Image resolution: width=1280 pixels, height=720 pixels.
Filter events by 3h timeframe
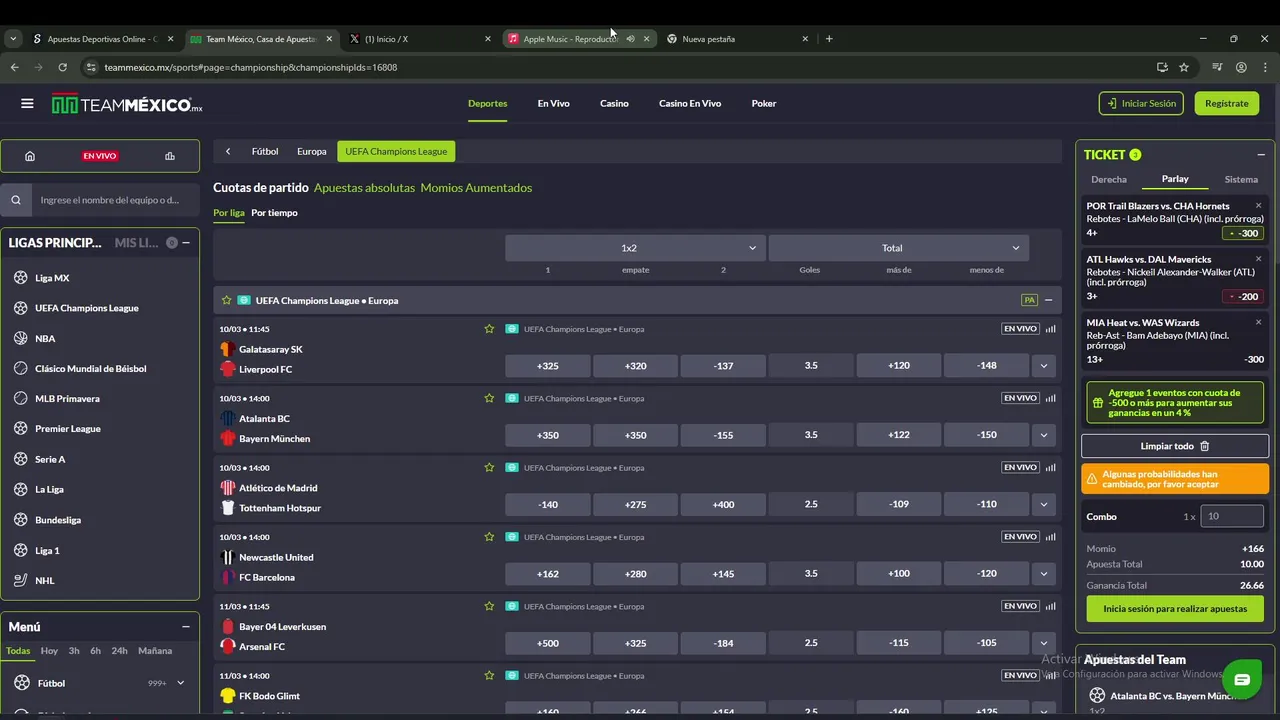(74, 651)
